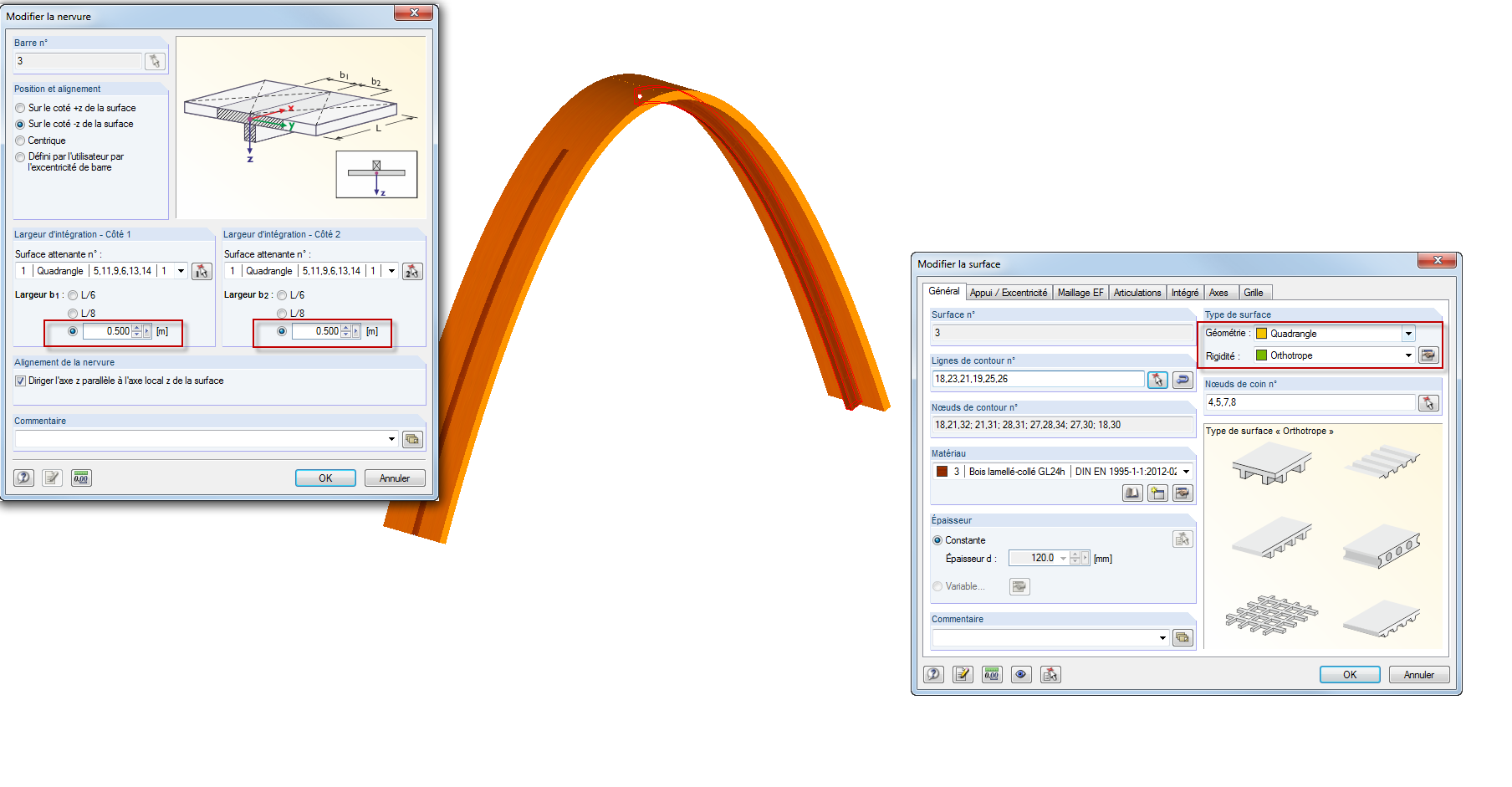This screenshot has height=787, width=1512.
Task: Expand the Matériau dropdown
Action: (1186, 472)
